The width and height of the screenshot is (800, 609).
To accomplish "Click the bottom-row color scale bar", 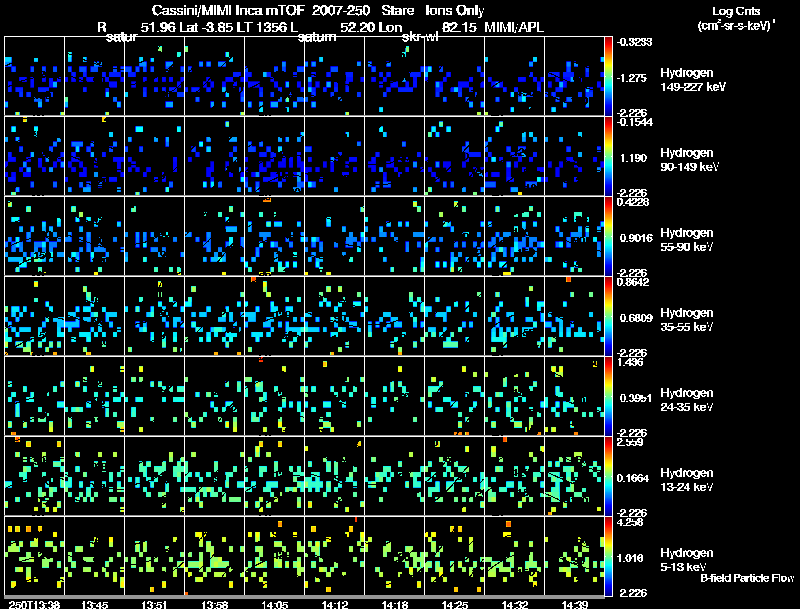I will tap(608, 556).
